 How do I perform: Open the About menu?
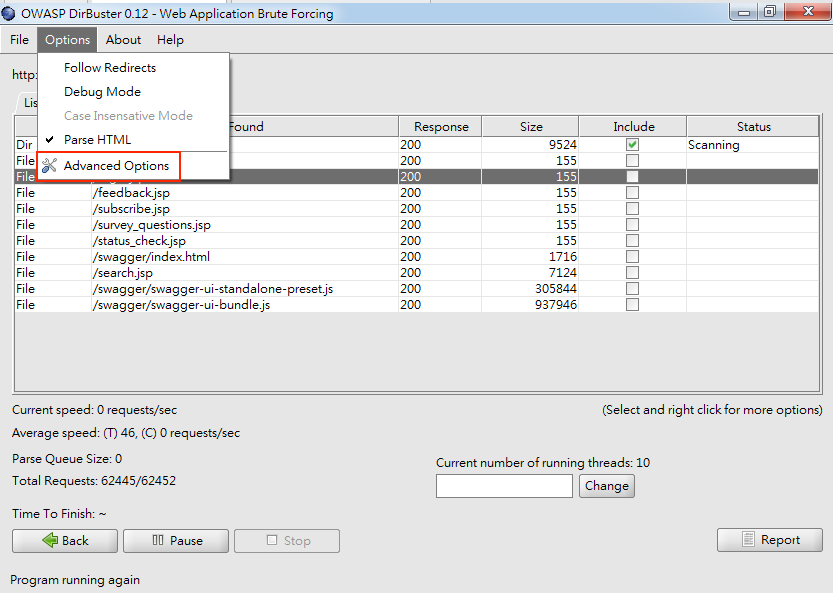(x=123, y=40)
